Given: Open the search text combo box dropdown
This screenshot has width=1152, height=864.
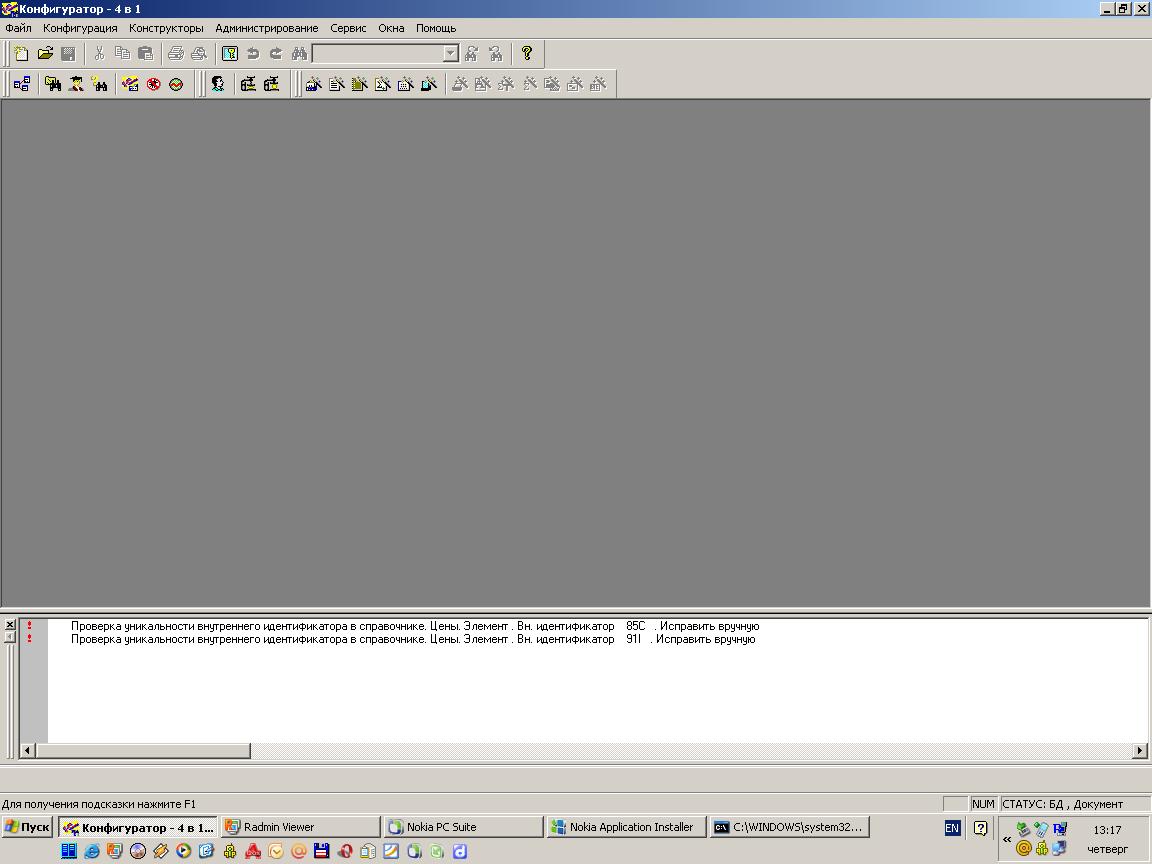Looking at the screenshot, I should coord(450,54).
